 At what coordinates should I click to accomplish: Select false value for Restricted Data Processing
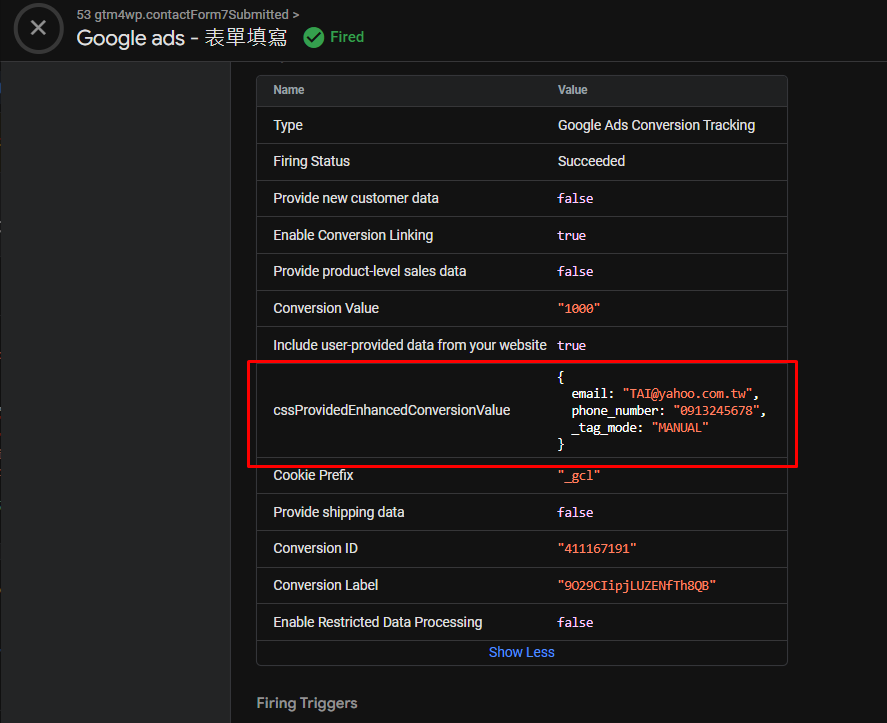(x=575, y=623)
